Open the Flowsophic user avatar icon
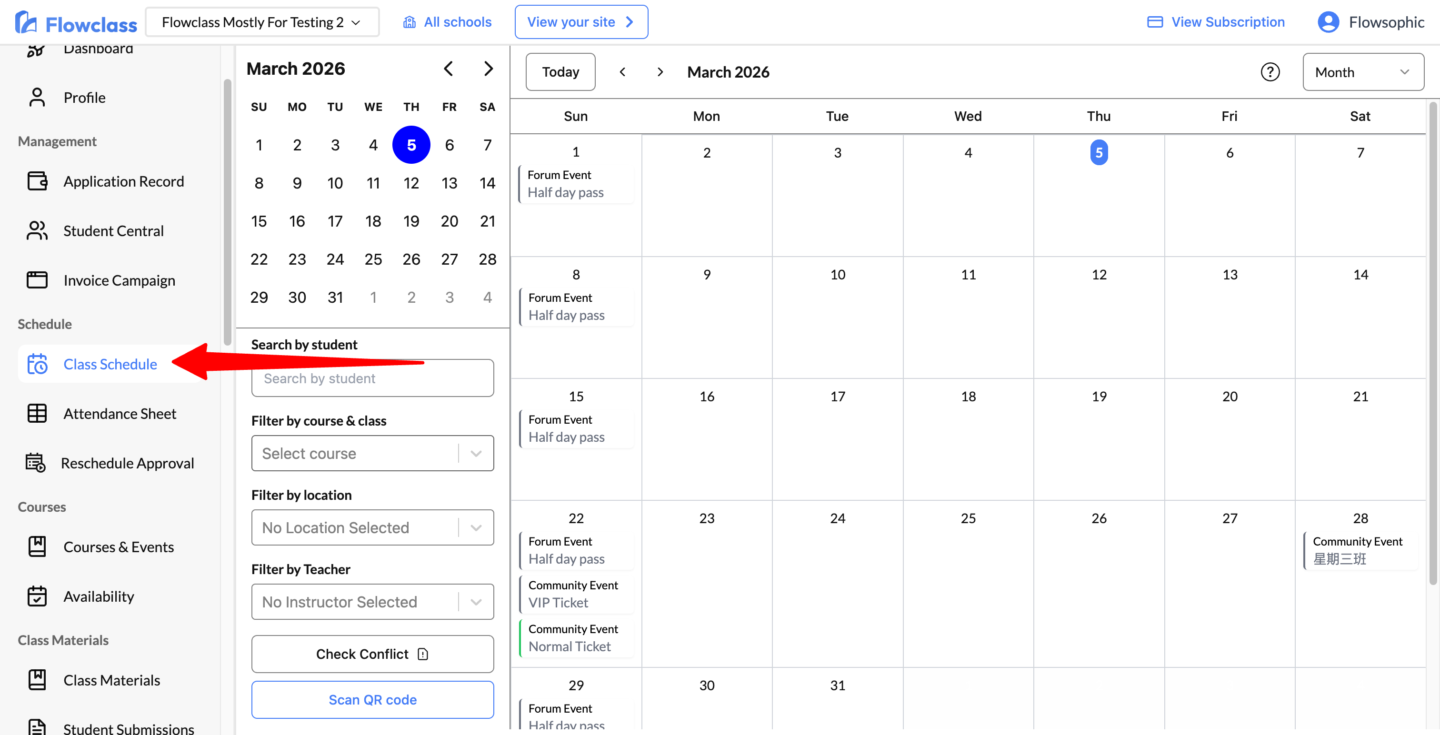The height and width of the screenshot is (735, 1440). (1328, 22)
